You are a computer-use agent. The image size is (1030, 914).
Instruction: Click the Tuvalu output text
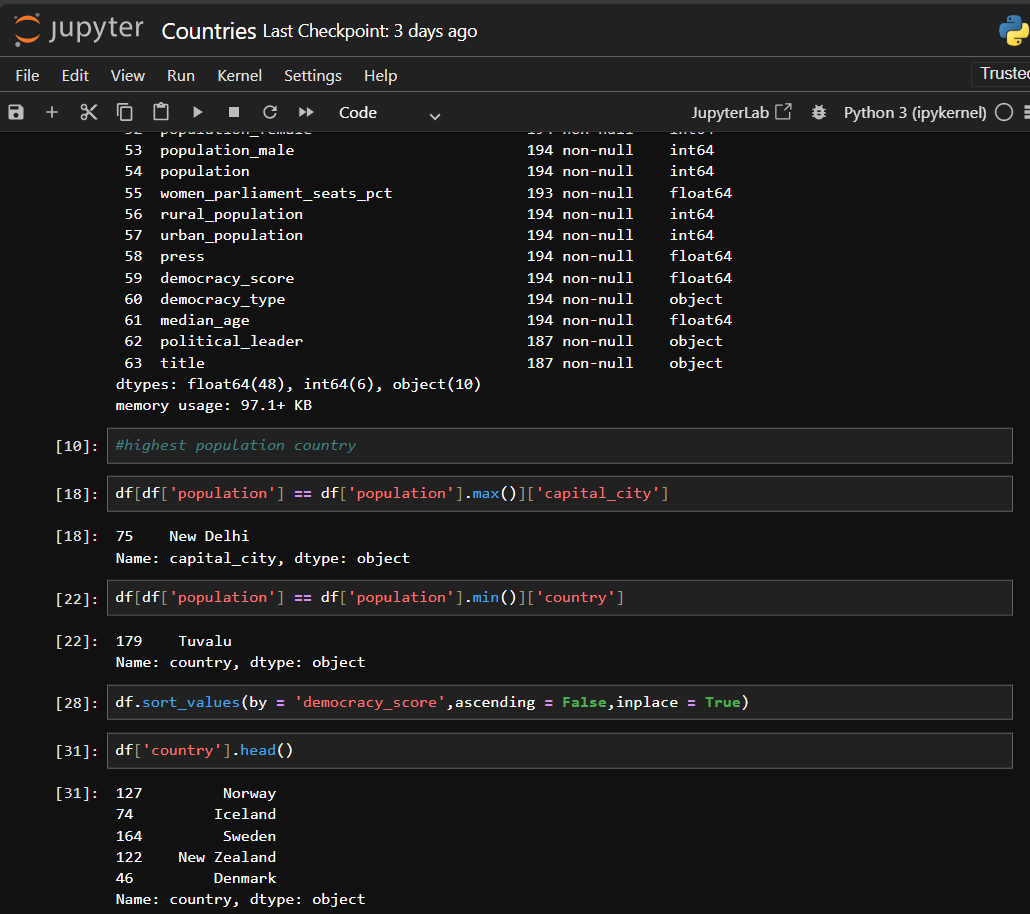coord(205,641)
